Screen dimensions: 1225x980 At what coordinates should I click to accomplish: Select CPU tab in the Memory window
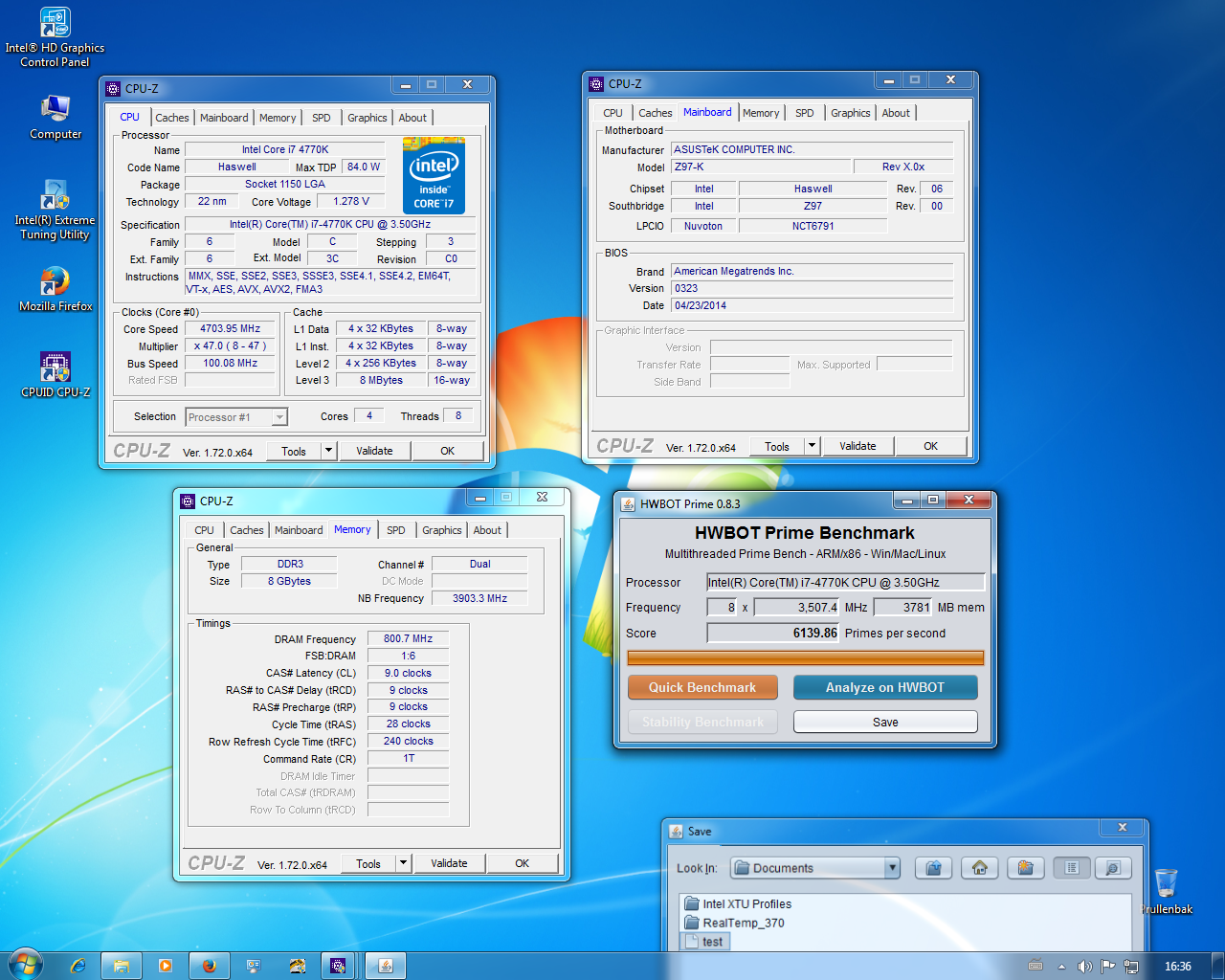[x=205, y=530]
